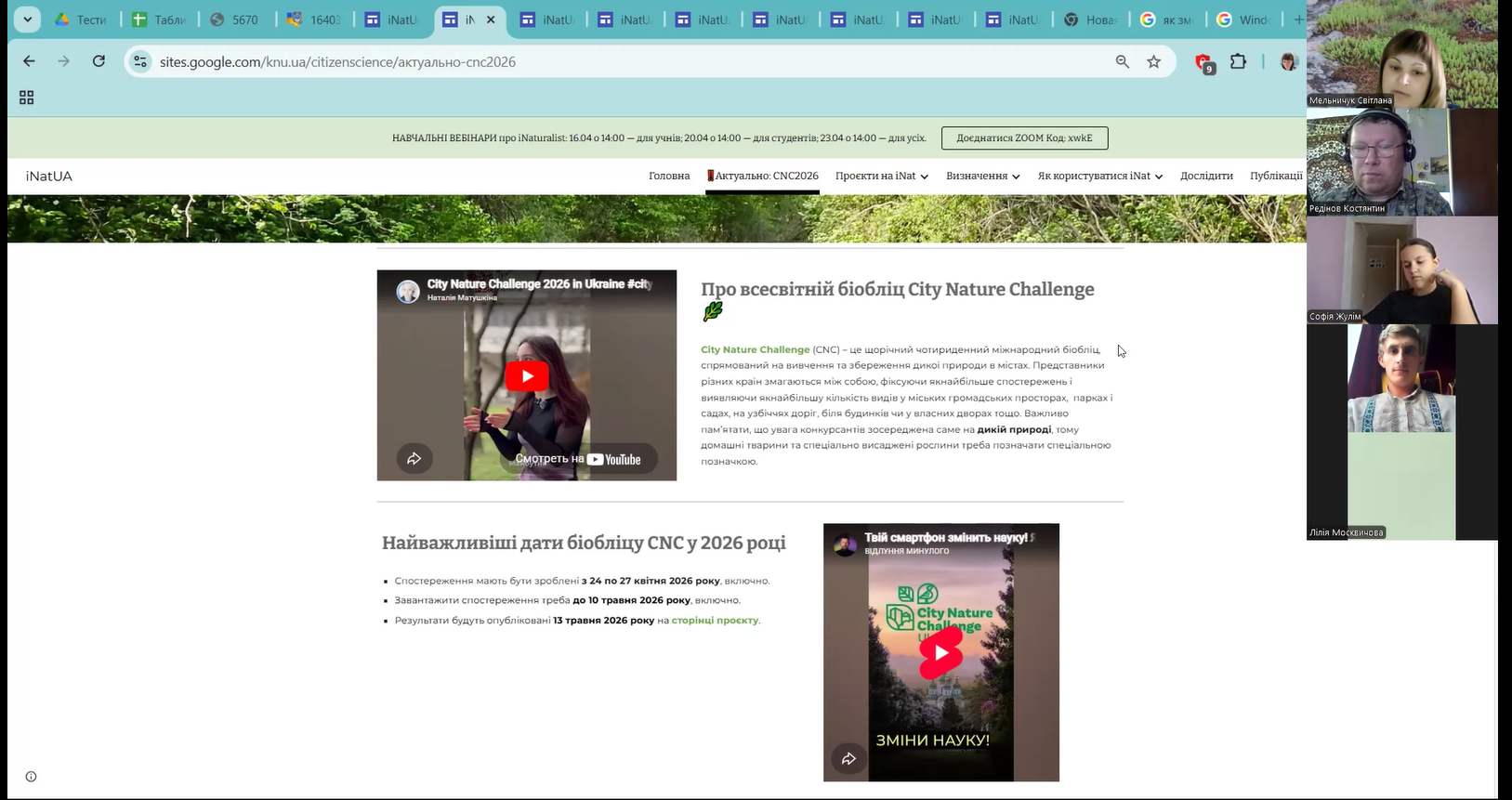Image resolution: width=1512 pixels, height=800 pixels.
Task: Expand the 'Проєкти на iNat' dropdown
Action: coord(881,176)
